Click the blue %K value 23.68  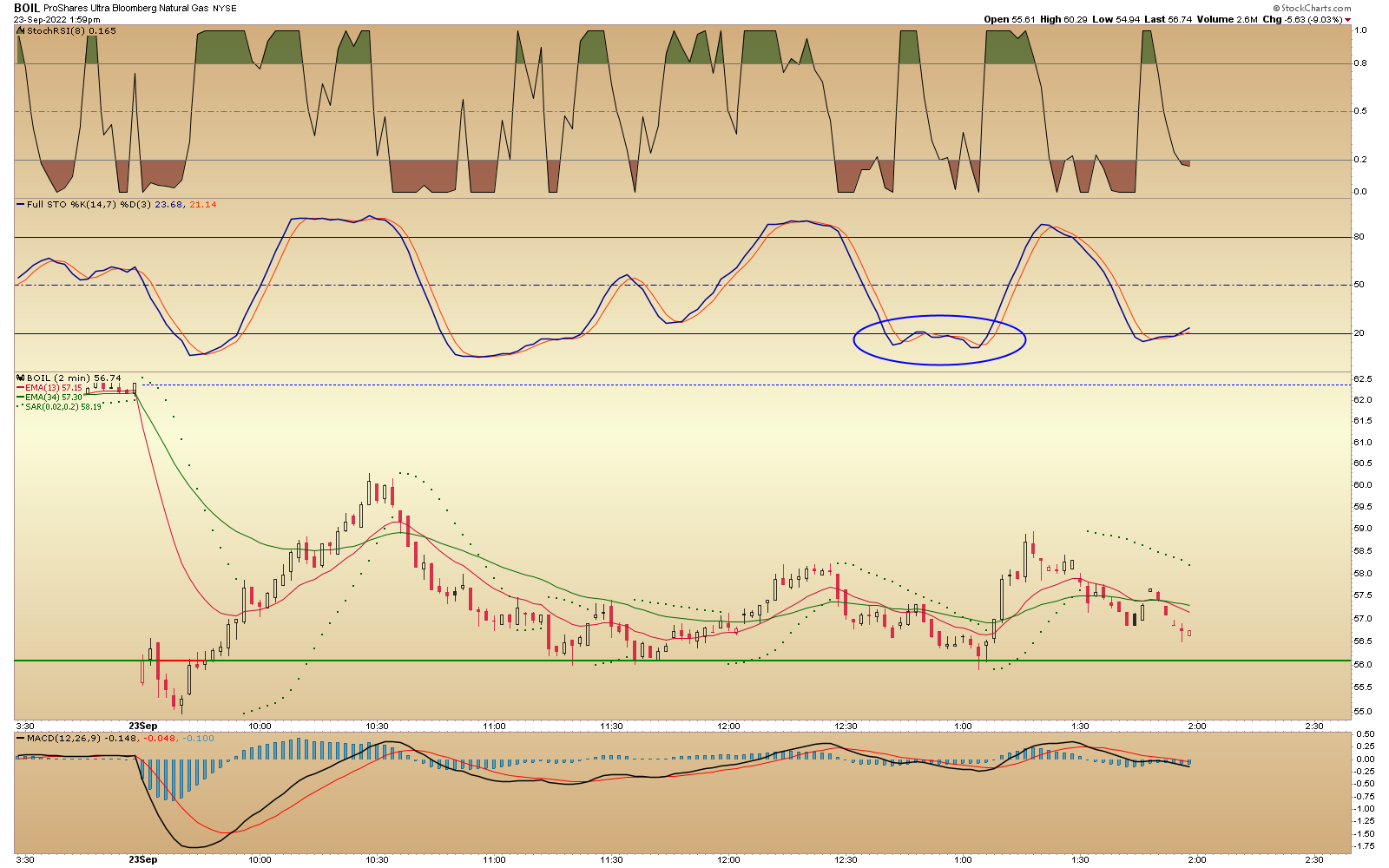coord(168,205)
